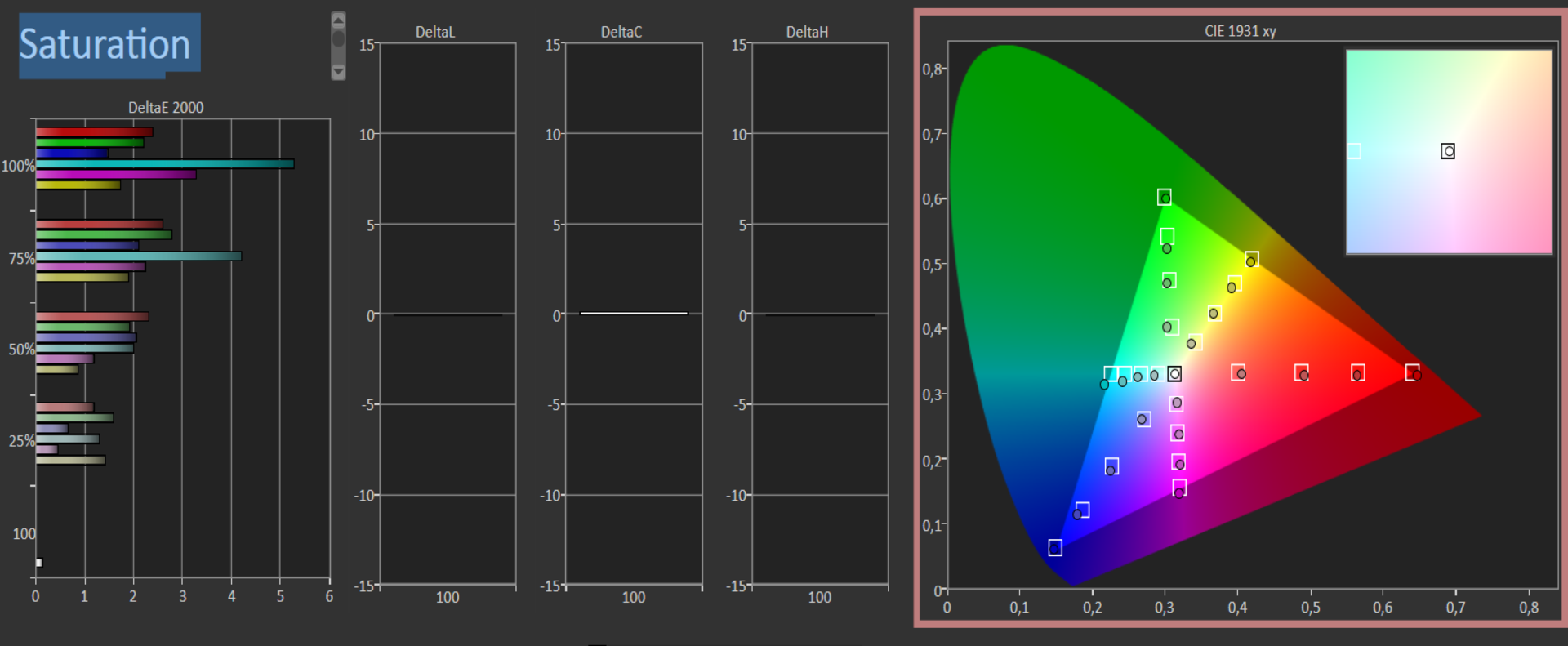Click the 25% cyan DeltaE bar
This screenshot has height=646, width=1568.
tap(67, 439)
